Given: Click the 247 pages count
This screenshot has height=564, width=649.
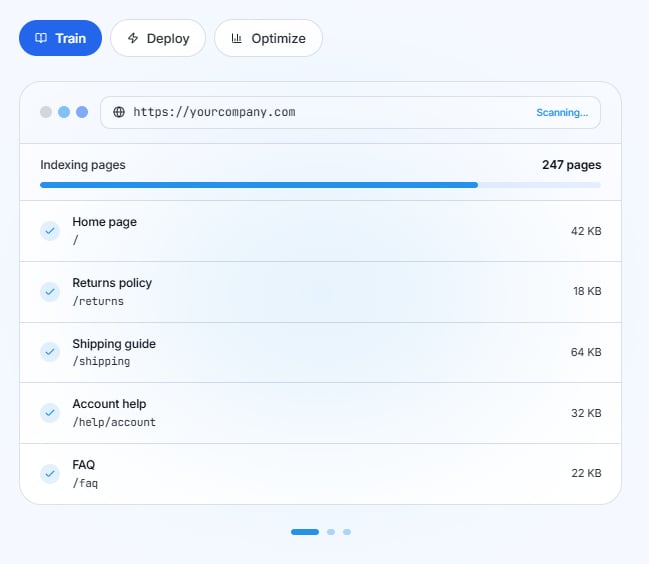Looking at the screenshot, I should pos(572,165).
